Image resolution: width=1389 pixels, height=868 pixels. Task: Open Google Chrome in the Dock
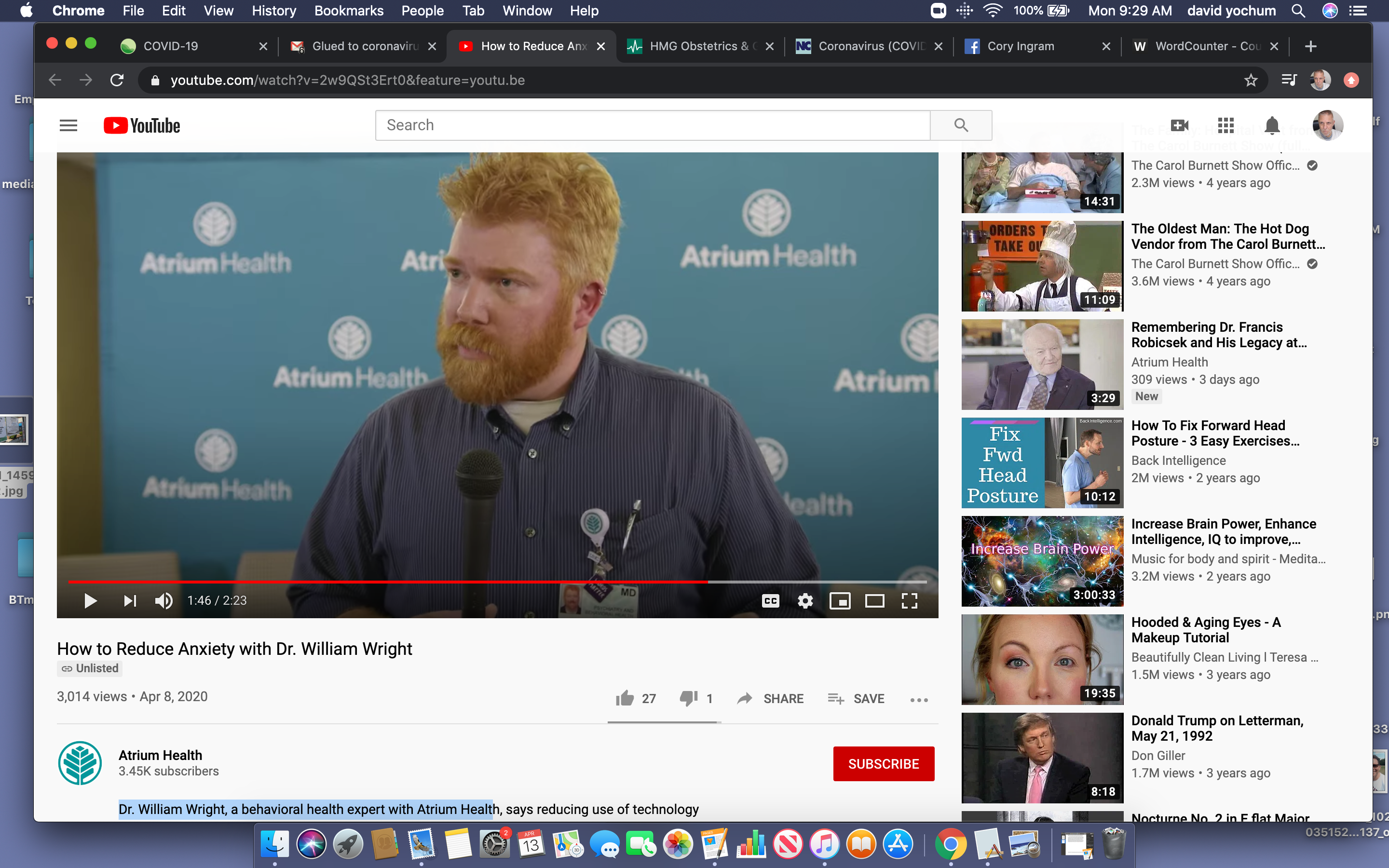point(951,844)
